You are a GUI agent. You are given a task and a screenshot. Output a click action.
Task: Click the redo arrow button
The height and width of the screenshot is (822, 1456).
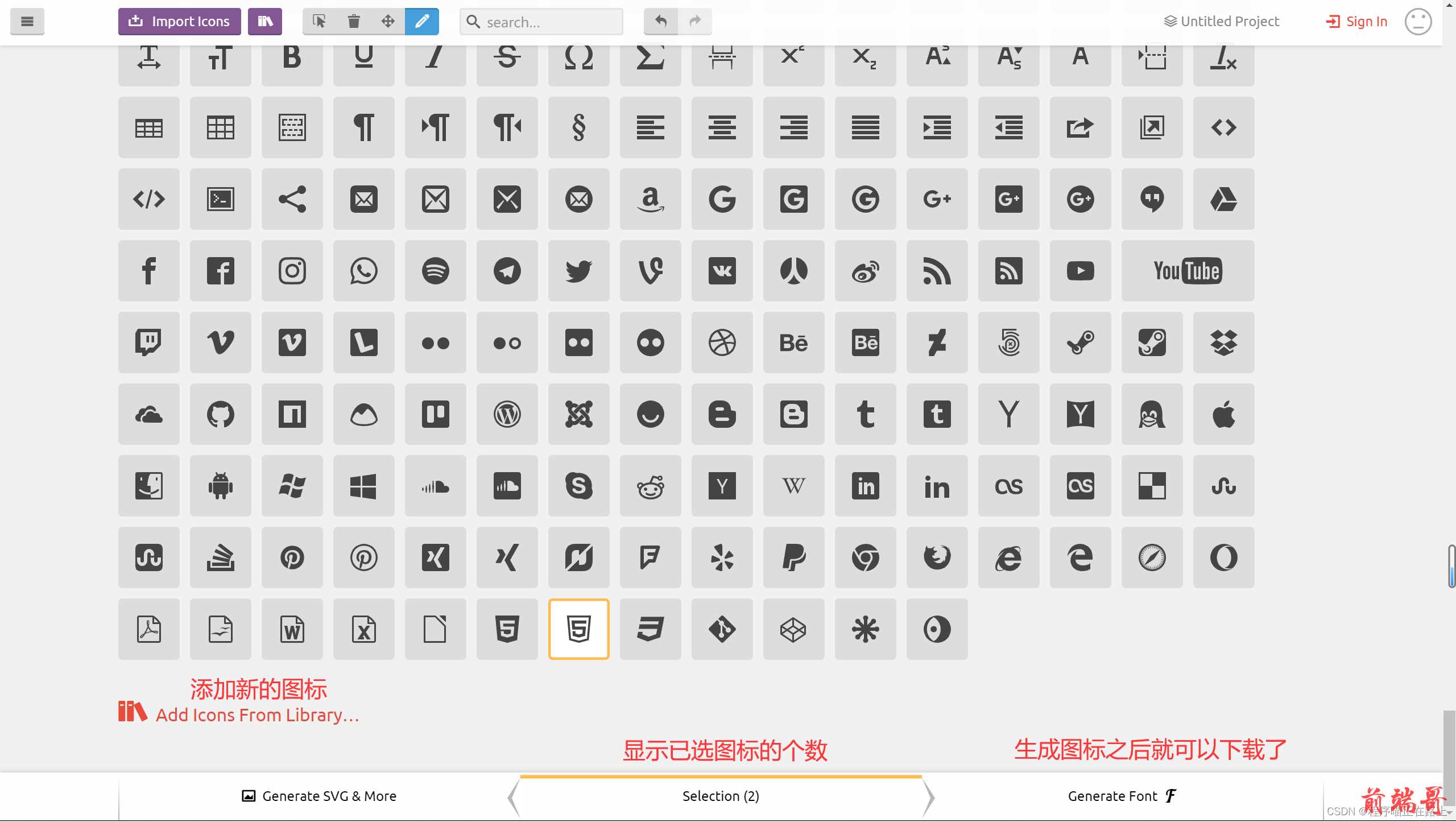[x=696, y=21]
